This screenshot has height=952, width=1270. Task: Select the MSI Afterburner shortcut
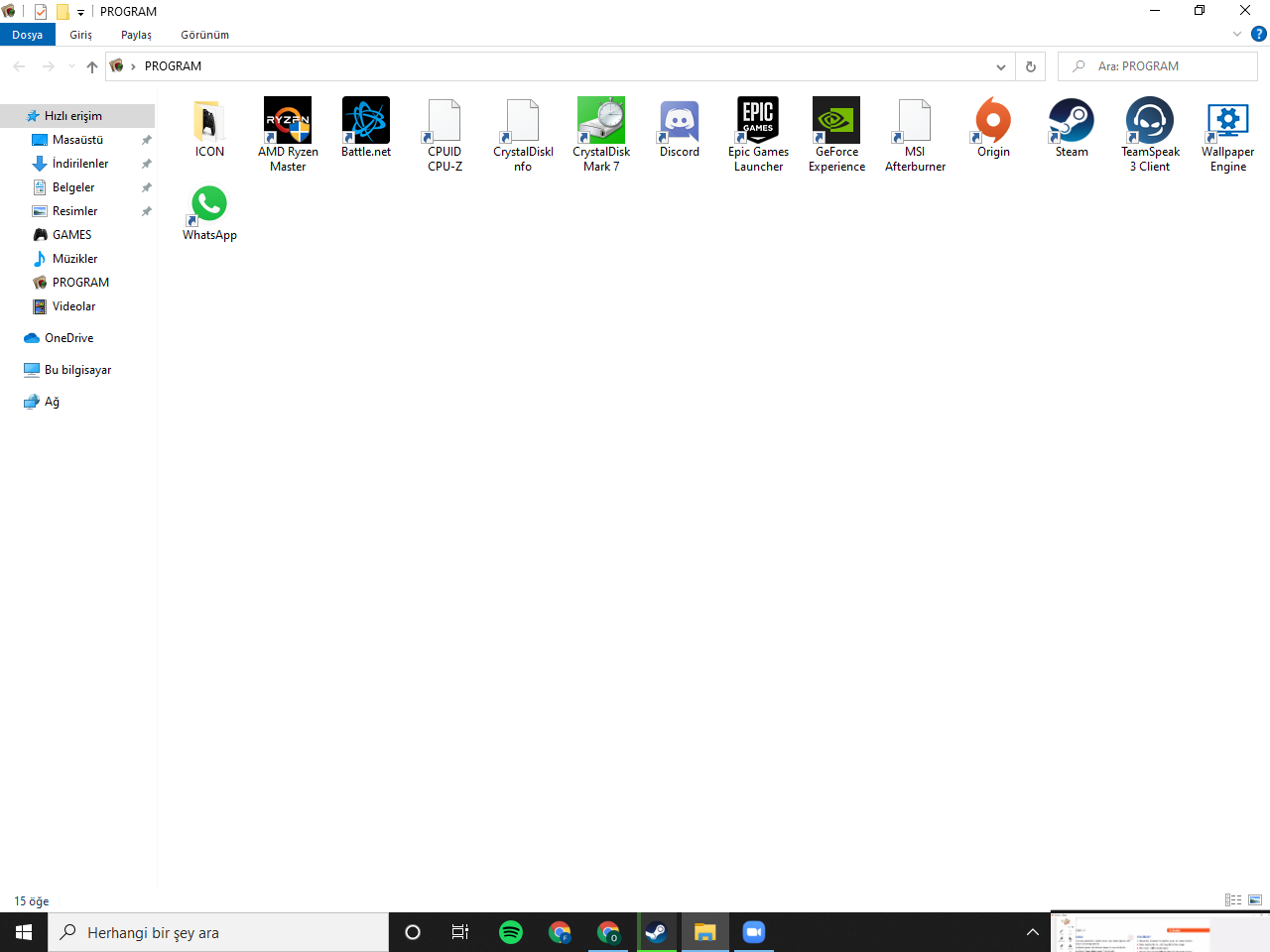click(915, 135)
